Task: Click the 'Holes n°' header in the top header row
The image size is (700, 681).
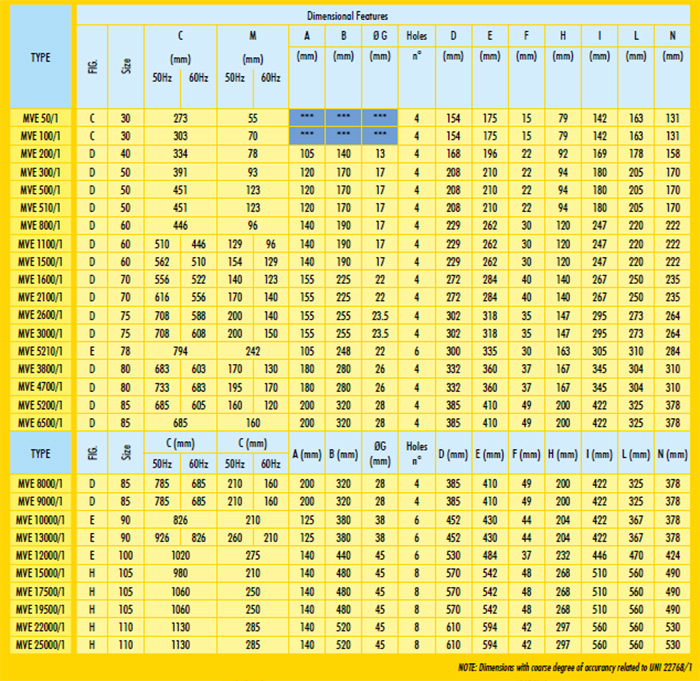Action: pos(417,46)
